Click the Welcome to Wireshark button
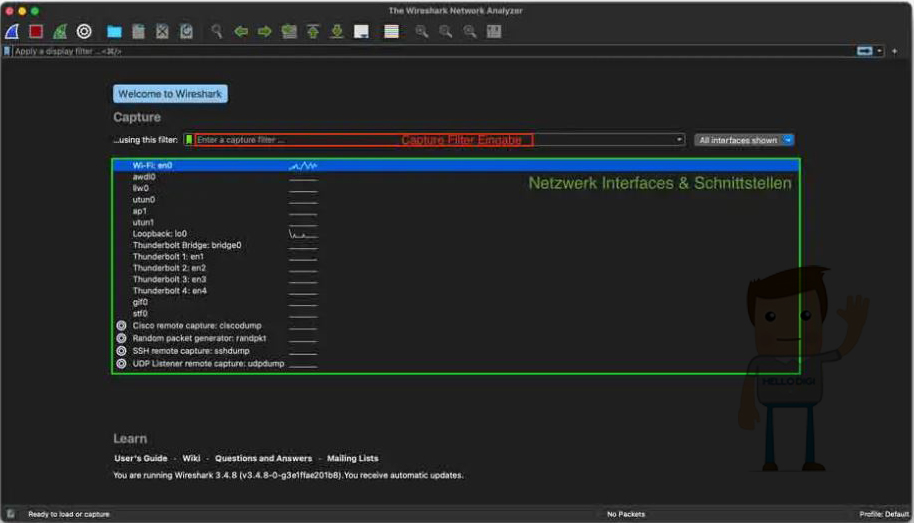This screenshot has width=914, height=523. pyautogui.click(x=170, y=94)
